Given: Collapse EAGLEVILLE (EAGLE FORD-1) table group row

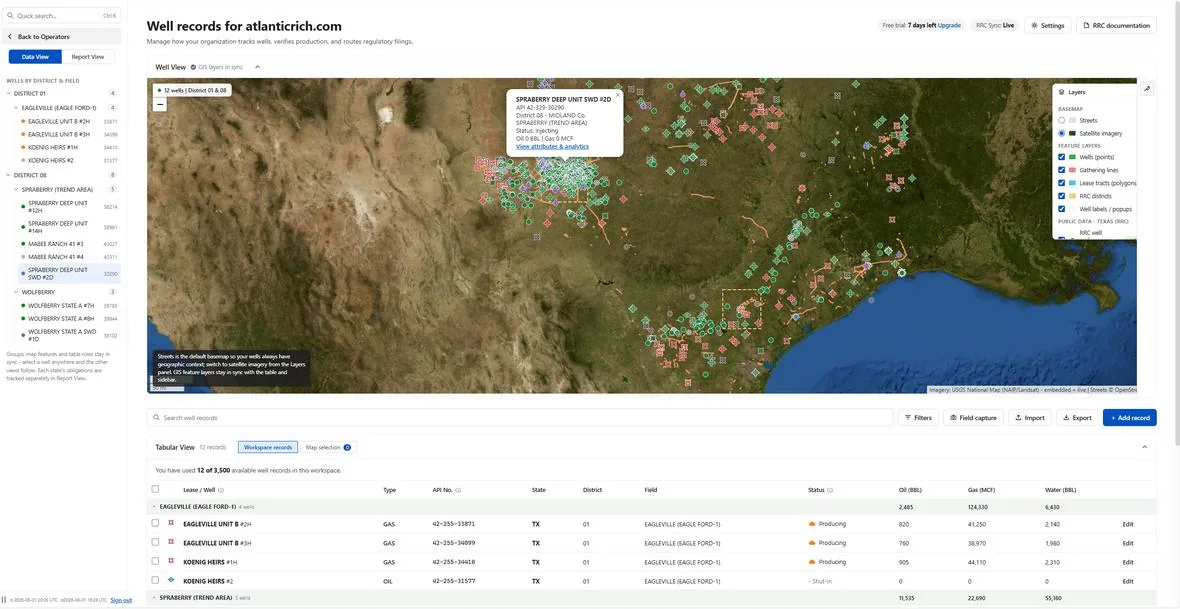Looking at the screenshot, I should (x=154, y=507).
